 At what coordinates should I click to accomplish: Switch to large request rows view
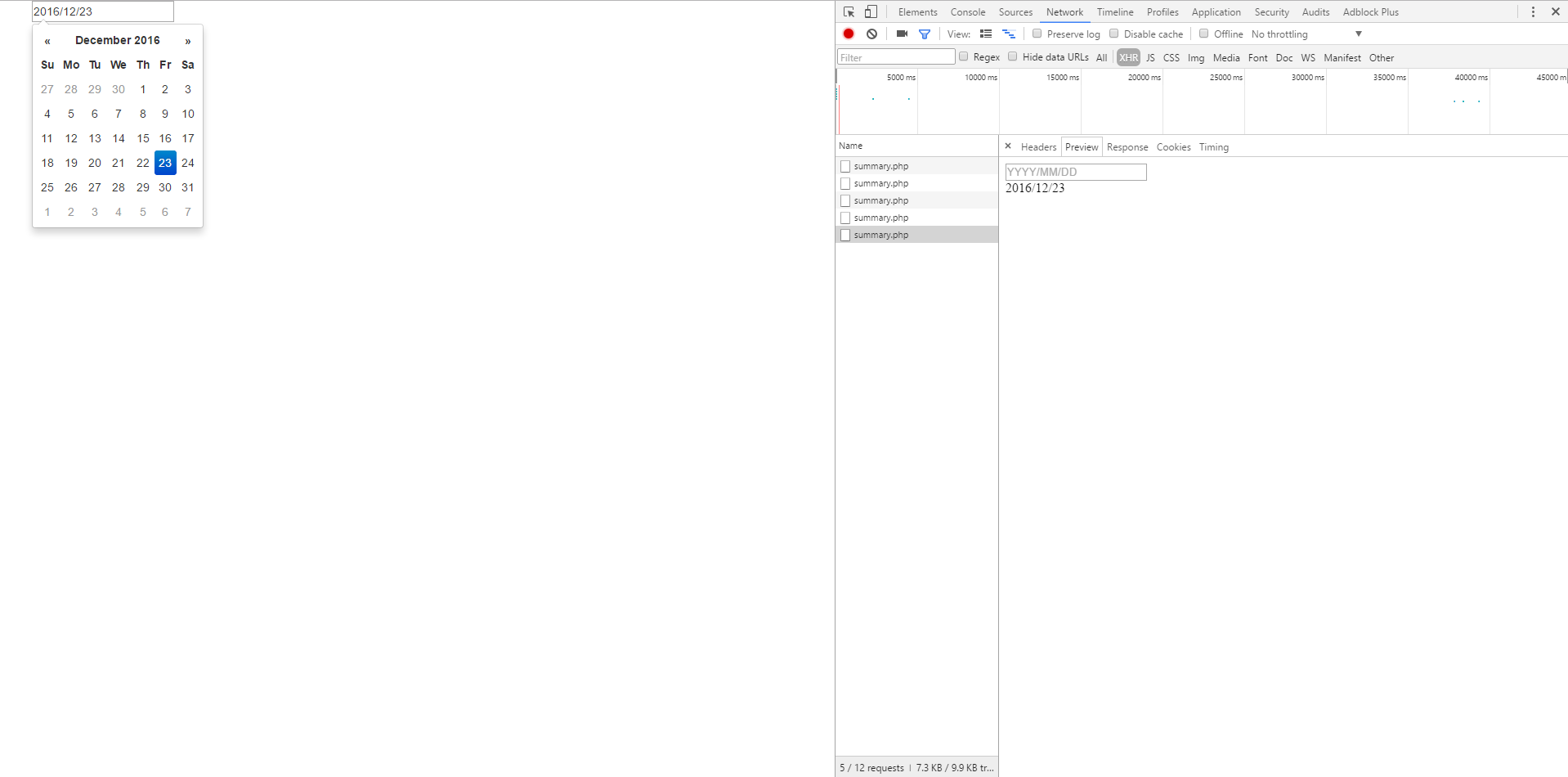(986, 34)
